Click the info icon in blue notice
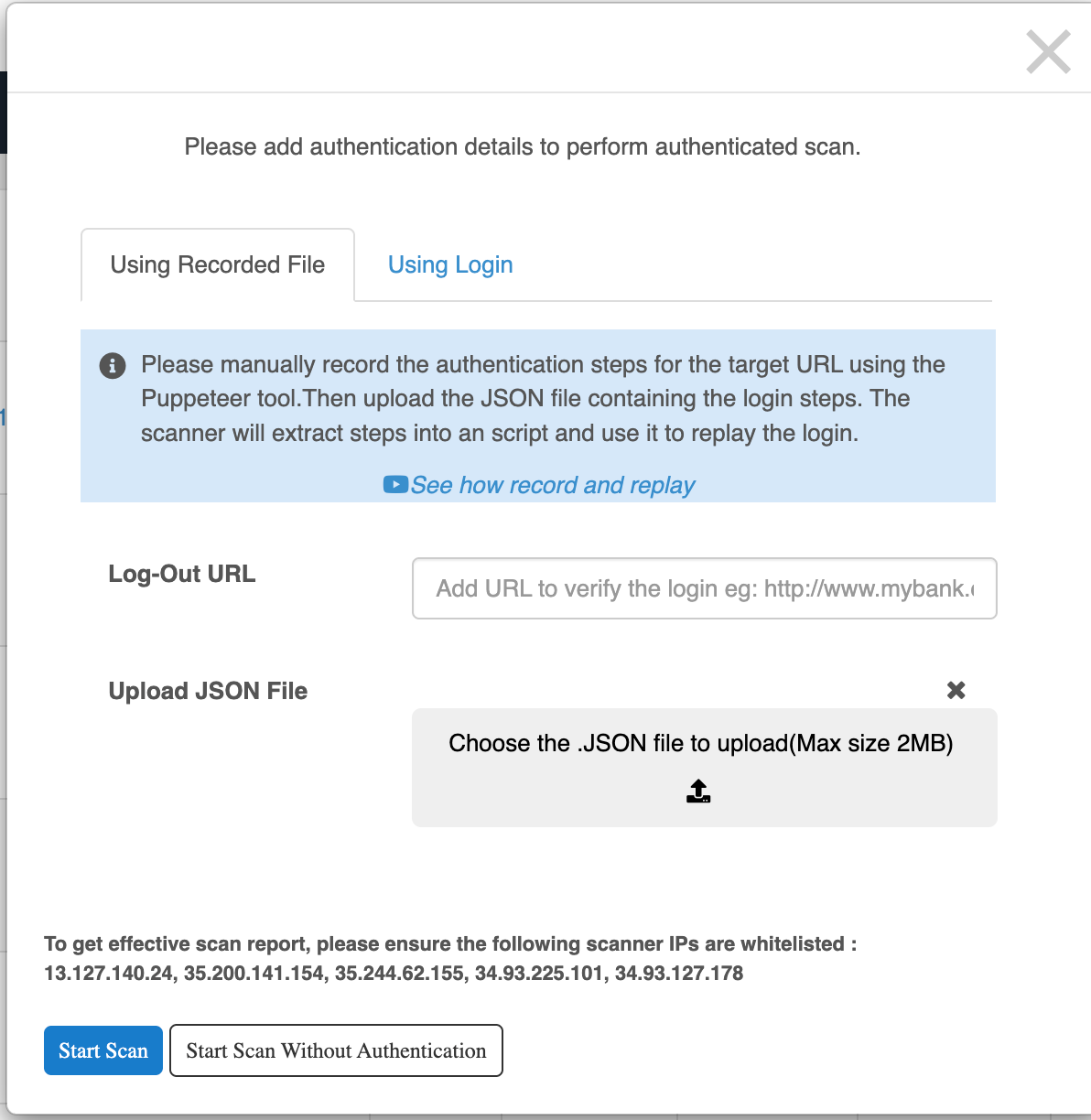1091x1120 pixels. 113,366
